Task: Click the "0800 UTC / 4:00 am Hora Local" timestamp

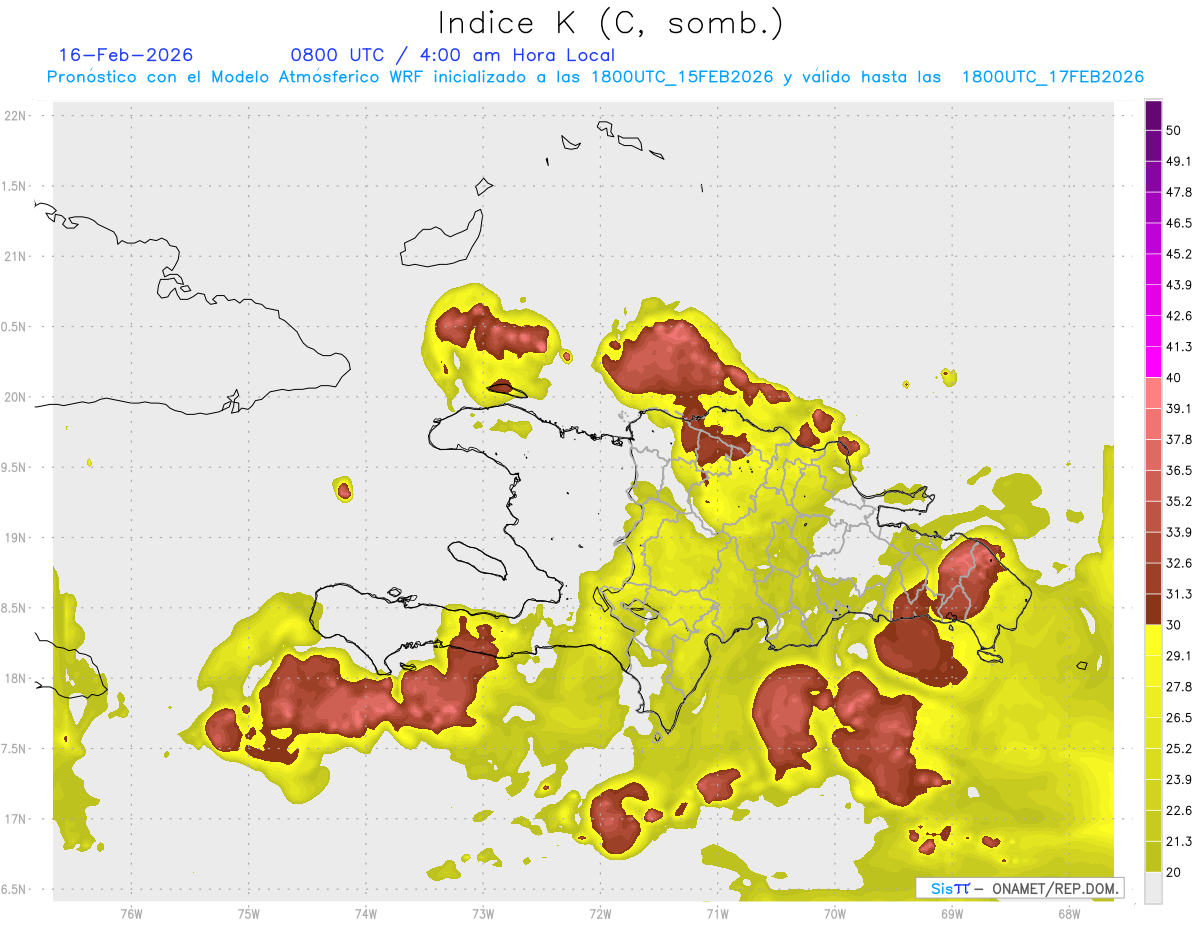Action: (x=453, y=55)
